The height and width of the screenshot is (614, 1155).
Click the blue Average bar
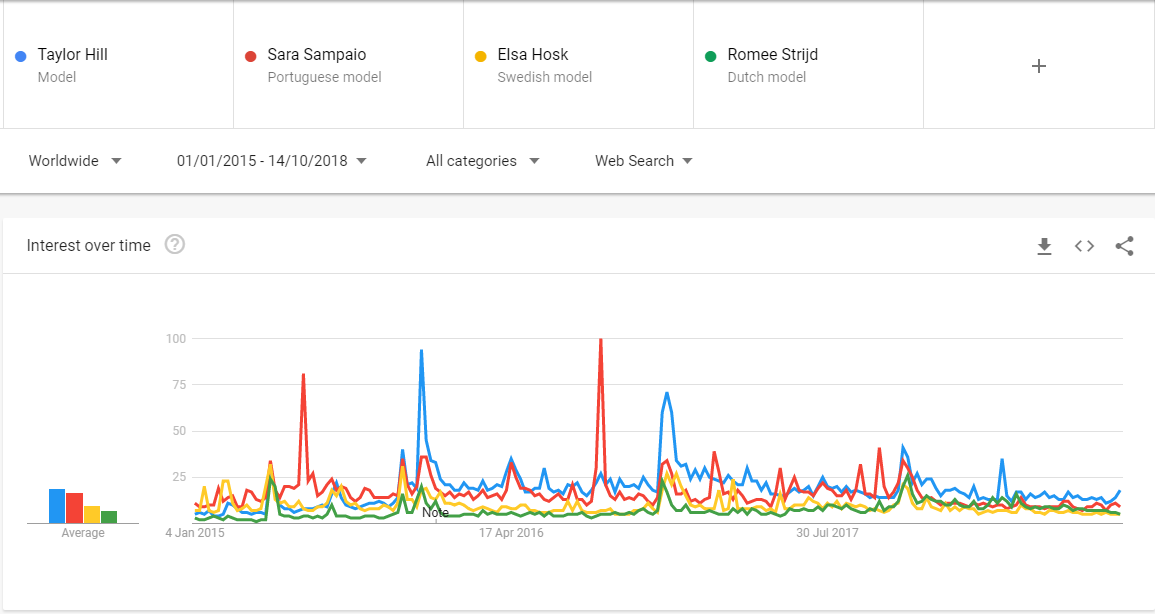click(x=57, y=506)
